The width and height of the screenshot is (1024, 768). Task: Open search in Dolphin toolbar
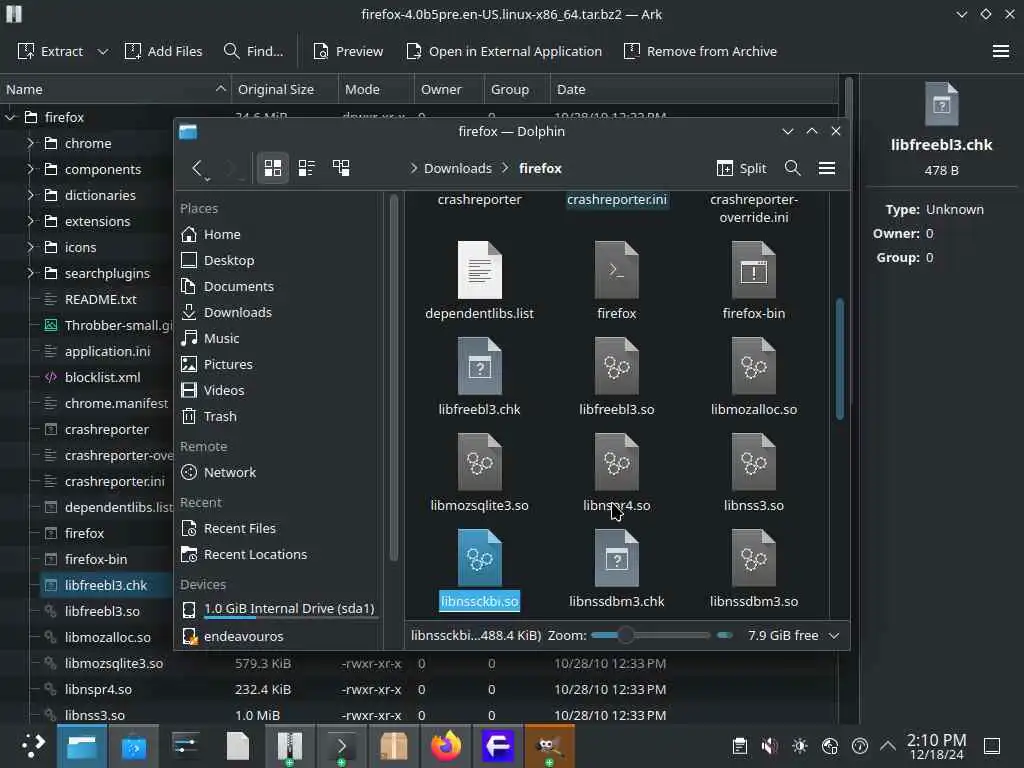(x=793, y=168)
